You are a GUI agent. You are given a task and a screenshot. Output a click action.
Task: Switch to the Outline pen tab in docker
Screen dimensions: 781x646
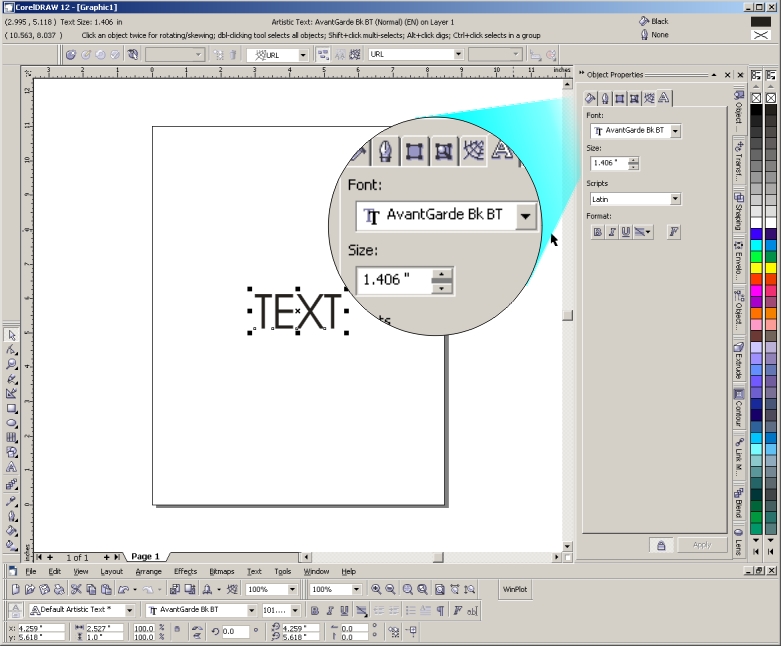coord(605,98)
